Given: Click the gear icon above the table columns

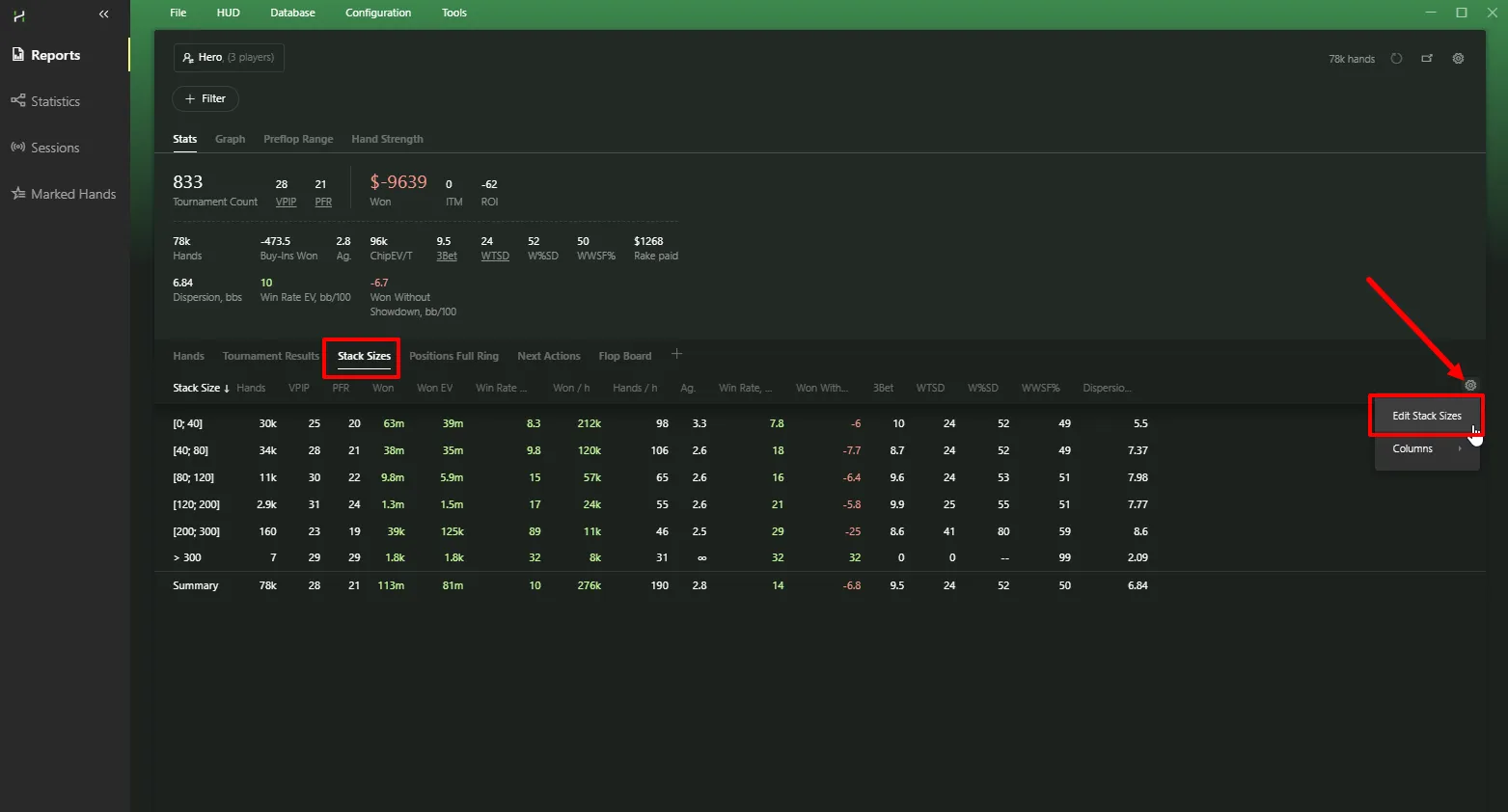Looking at the screenshot, I should tap(1470, 386).
